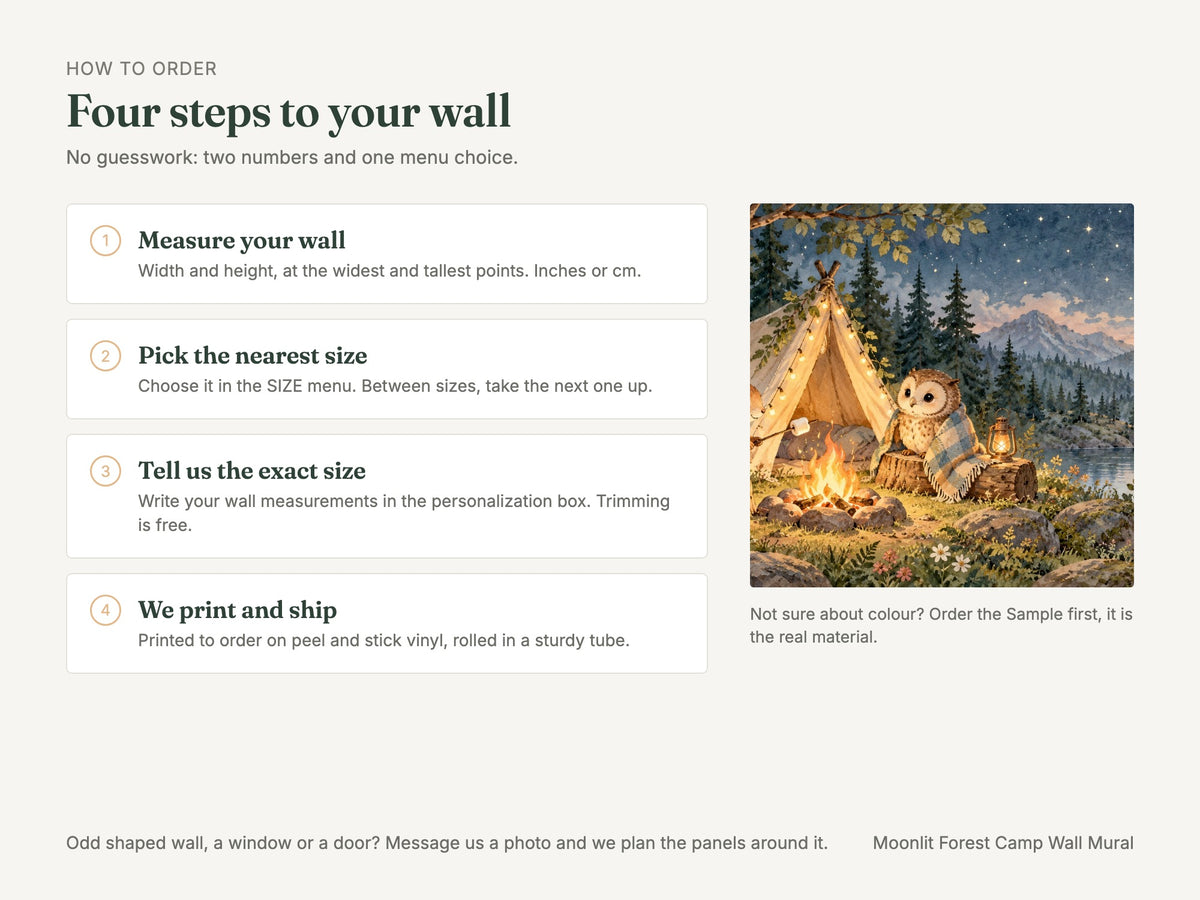
Task: Click the 'Four steps to your wall' title
Action: [289, 111]
